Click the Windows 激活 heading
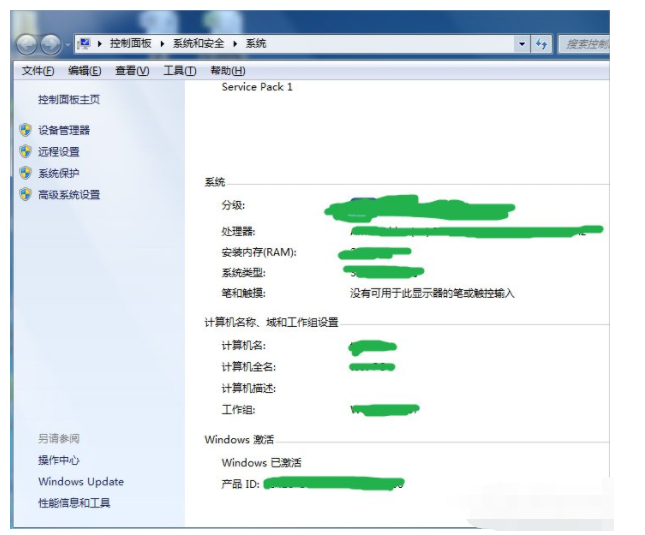The height and width of the screenshot is (535, 645). click(239, 440)
